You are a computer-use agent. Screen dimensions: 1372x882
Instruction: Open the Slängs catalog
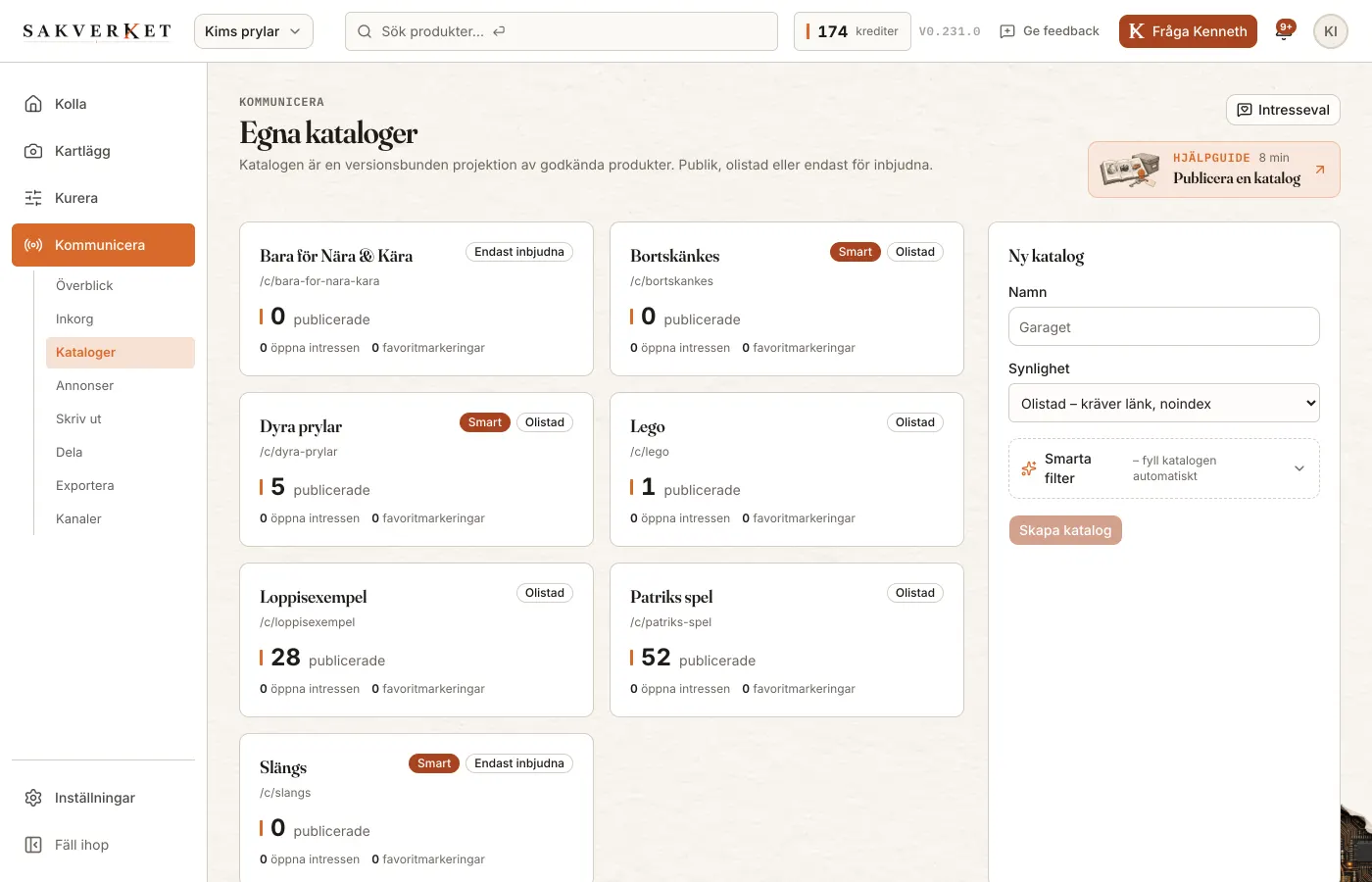[x=416, y=808]
